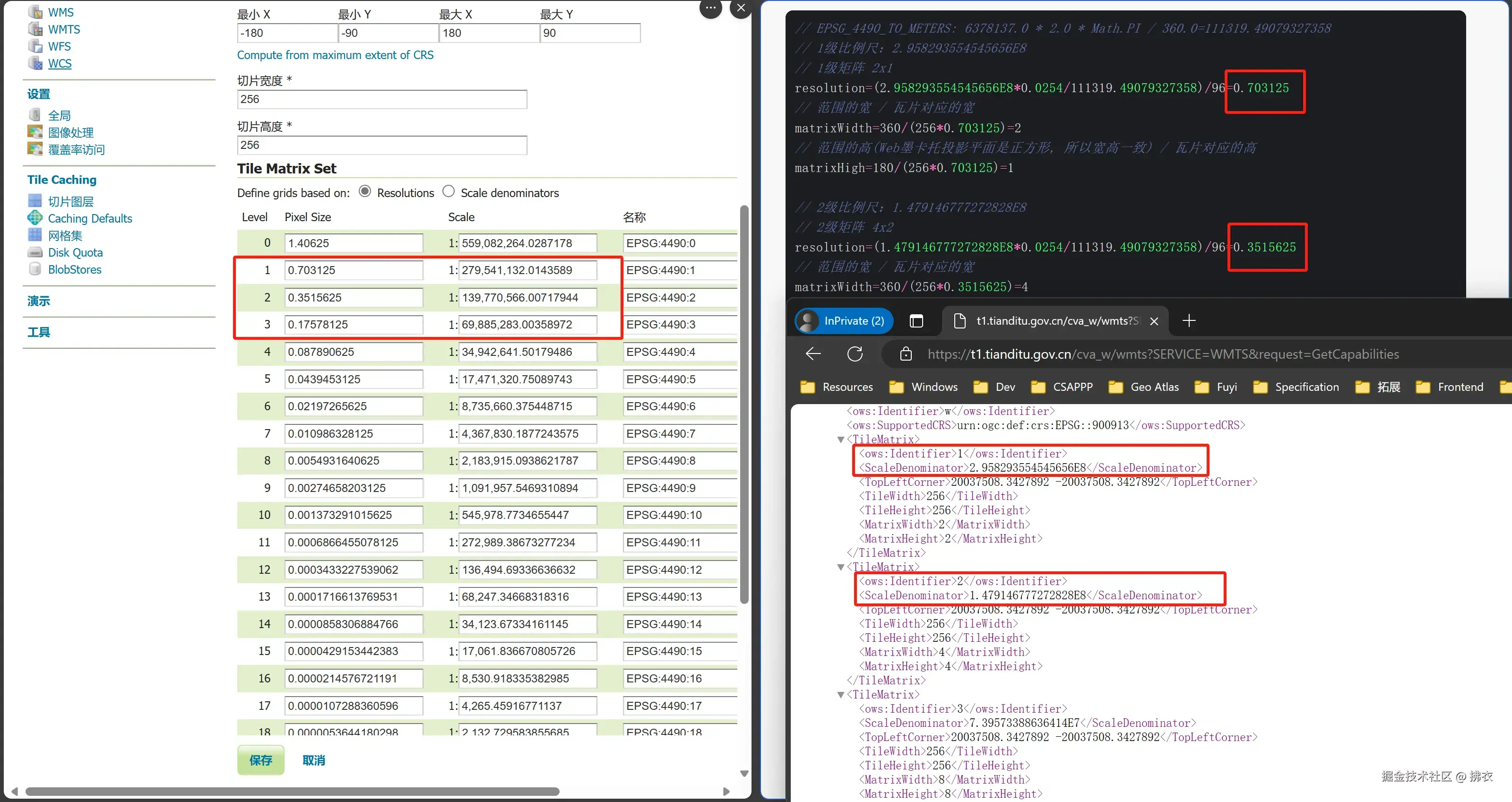Select the Resolutions radio button
The height and width of the screenshot is (802, 1512).
point(365,192)
